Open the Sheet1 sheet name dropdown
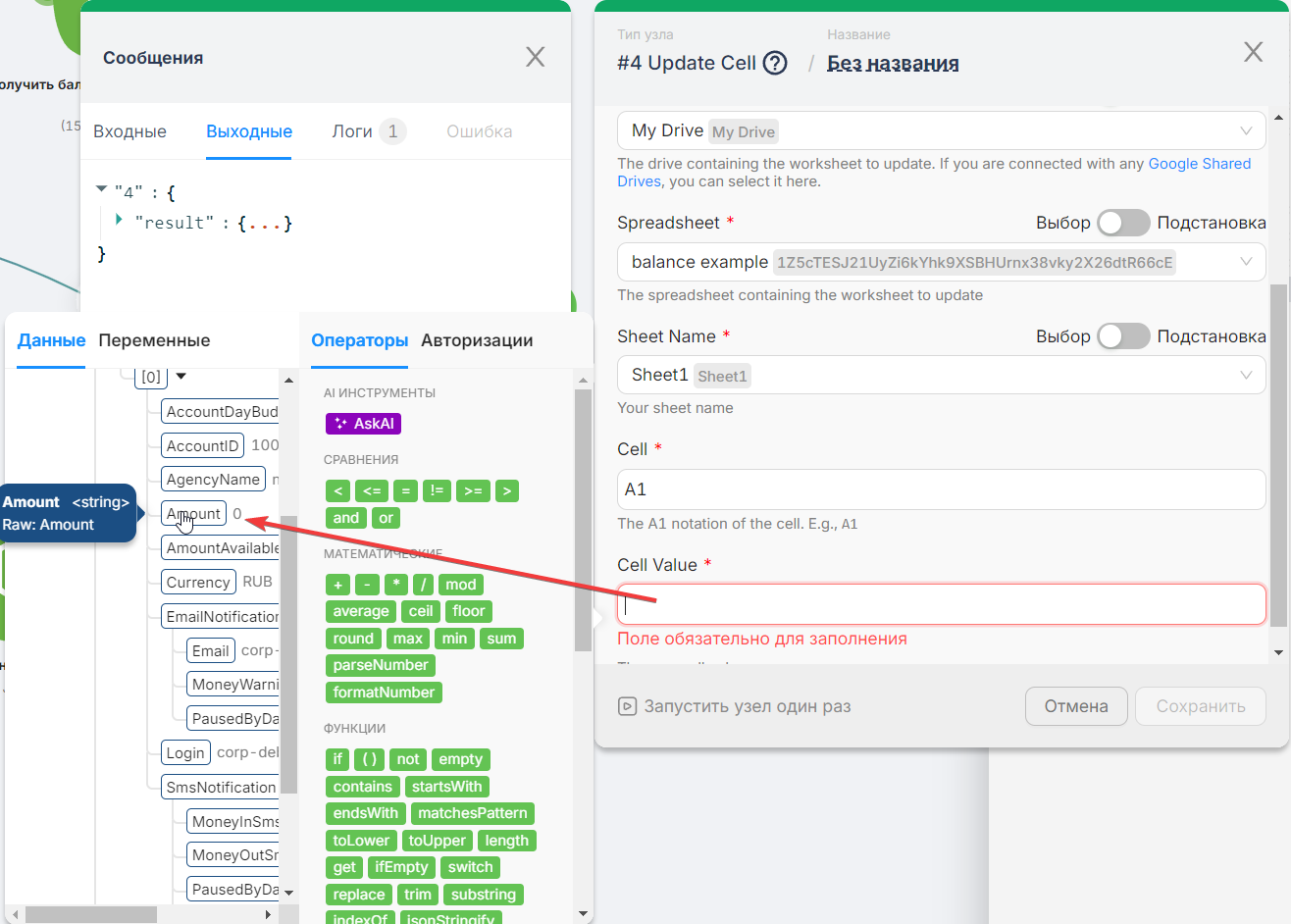The height and width of the screenshot is (924, 1291). 941,375
